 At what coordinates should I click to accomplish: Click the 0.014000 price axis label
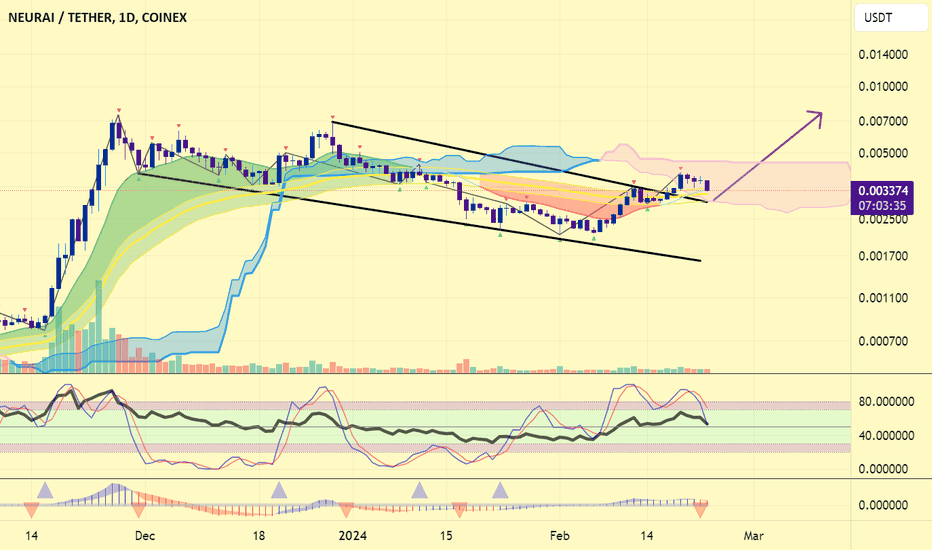[x=883, y=55]
